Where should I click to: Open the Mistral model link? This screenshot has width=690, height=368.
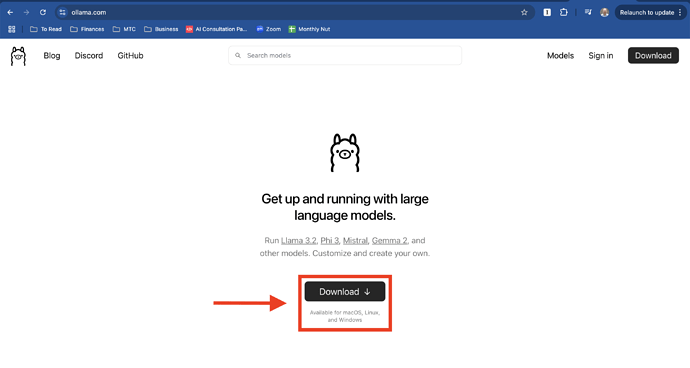click(355, 240)
